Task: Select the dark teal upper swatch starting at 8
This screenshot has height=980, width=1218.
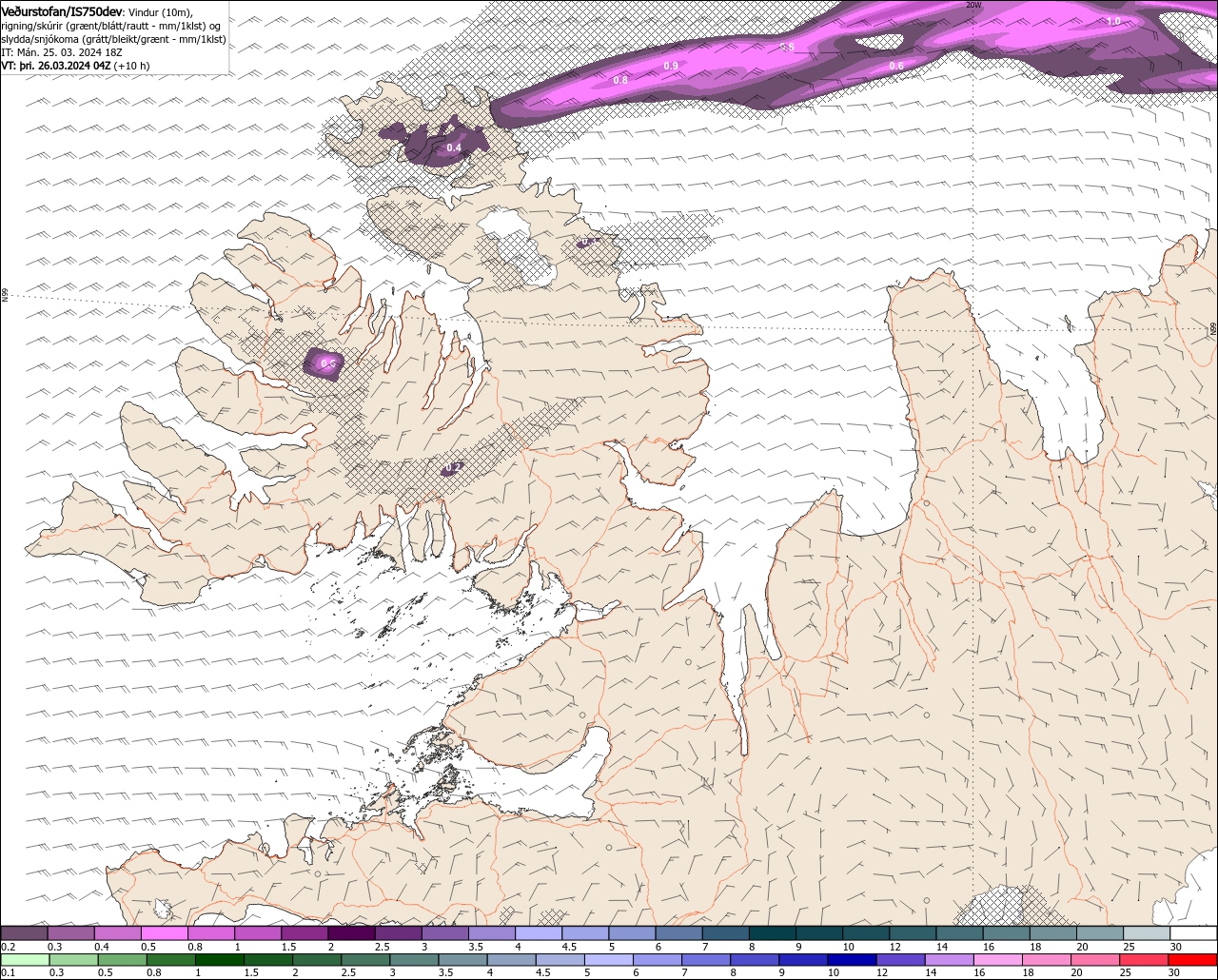Action: tap(772, 933)
